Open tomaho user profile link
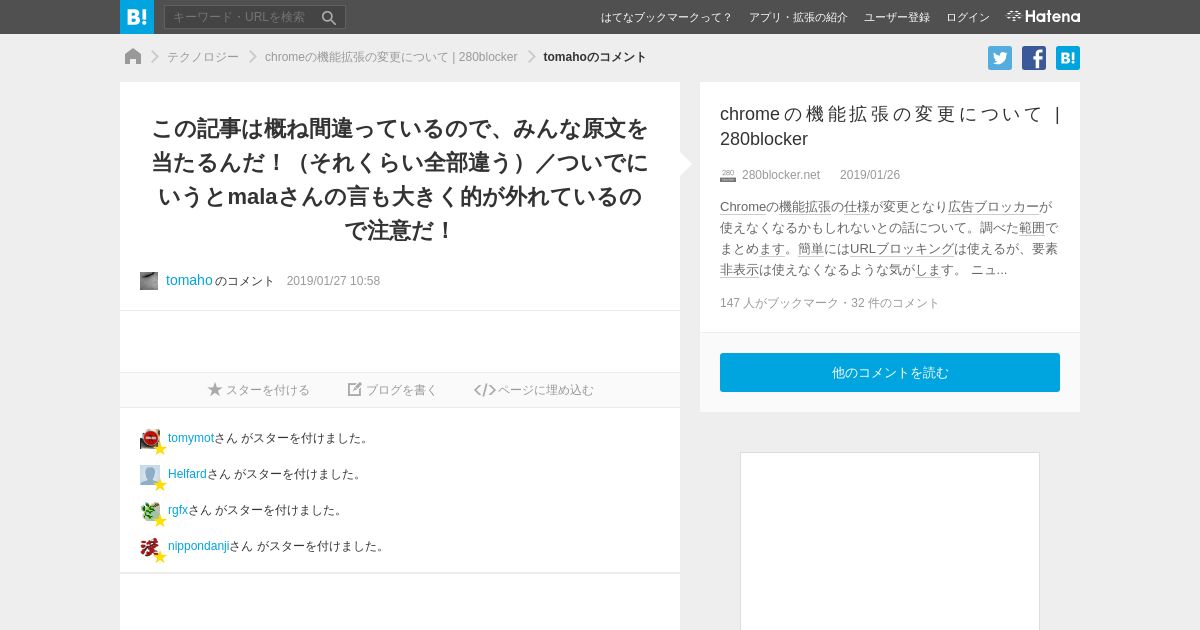The height and width of the screenshot is (630, 1200). click(x=189, y=280)
